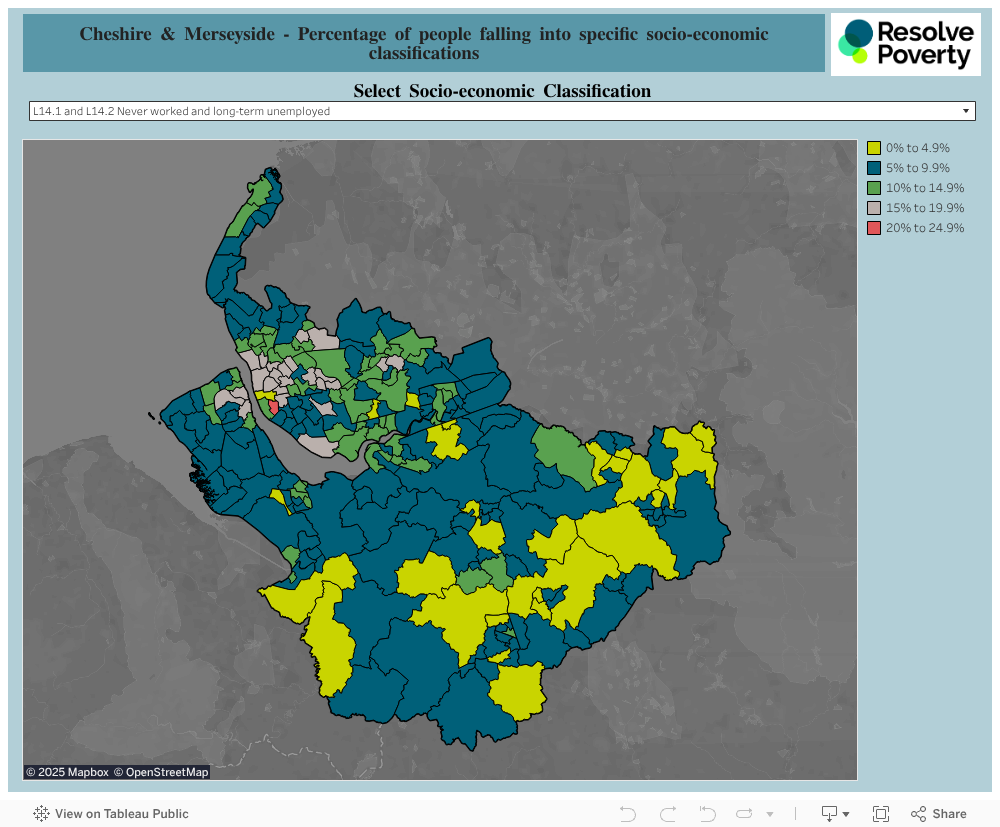Click the Refresh data icon
The width and height of the screenshot is (1000, 827).
click(x=745, y=814)
